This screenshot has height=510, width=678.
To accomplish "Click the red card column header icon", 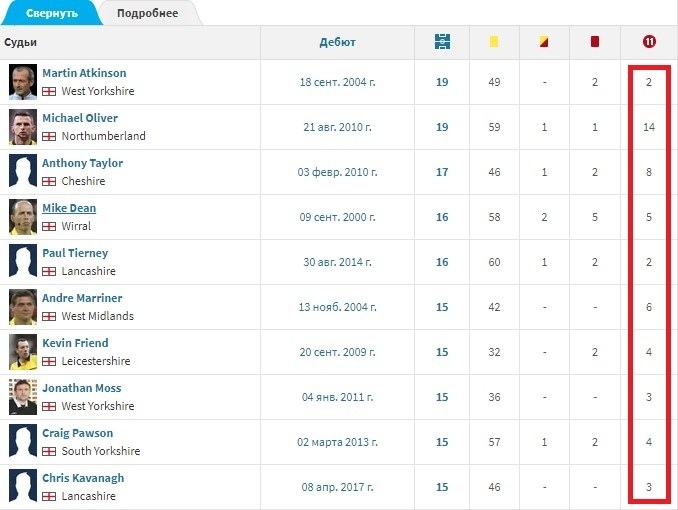I will click(x=595, y=42).
